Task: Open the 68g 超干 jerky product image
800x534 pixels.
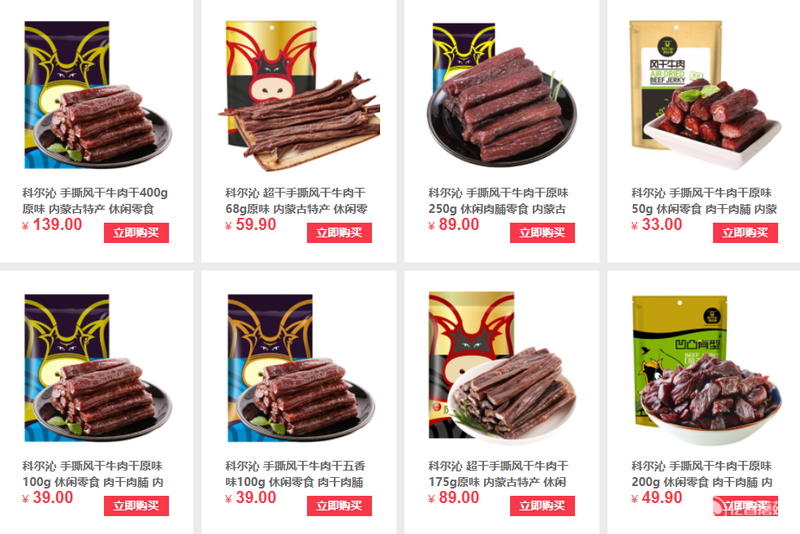Action: pyautogui.click(x=299, y=95)
